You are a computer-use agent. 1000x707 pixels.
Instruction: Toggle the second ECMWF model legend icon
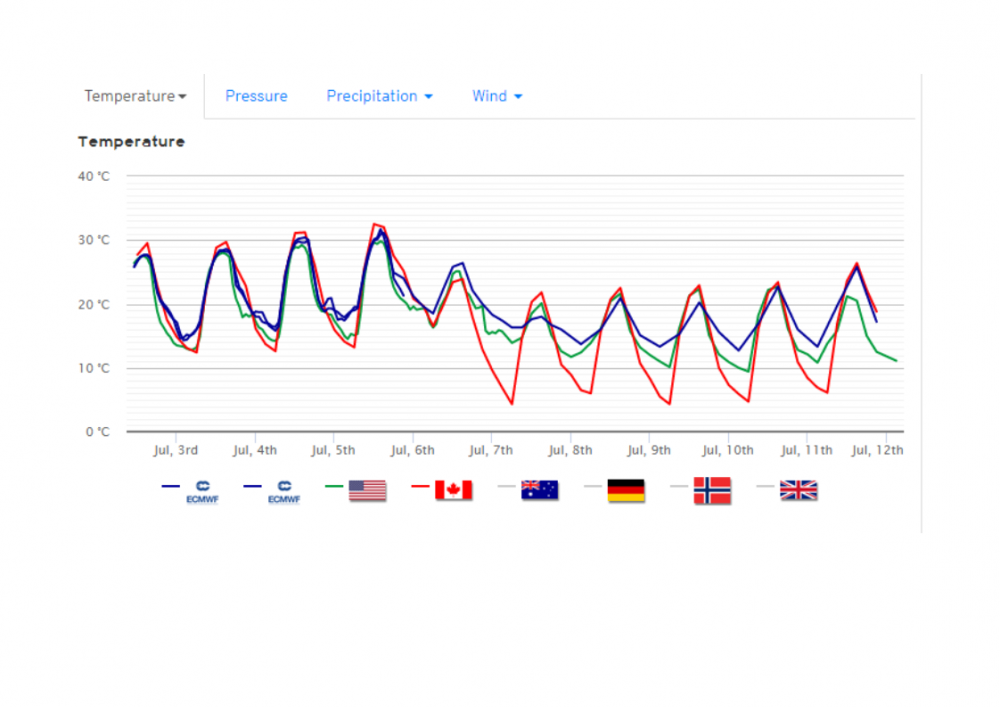pos(284,490)
